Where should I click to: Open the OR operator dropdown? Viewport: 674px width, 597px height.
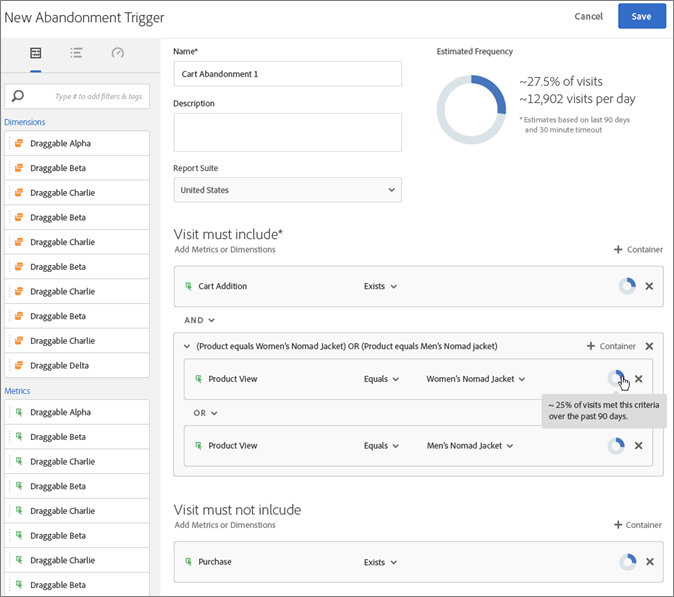(205, 413)
